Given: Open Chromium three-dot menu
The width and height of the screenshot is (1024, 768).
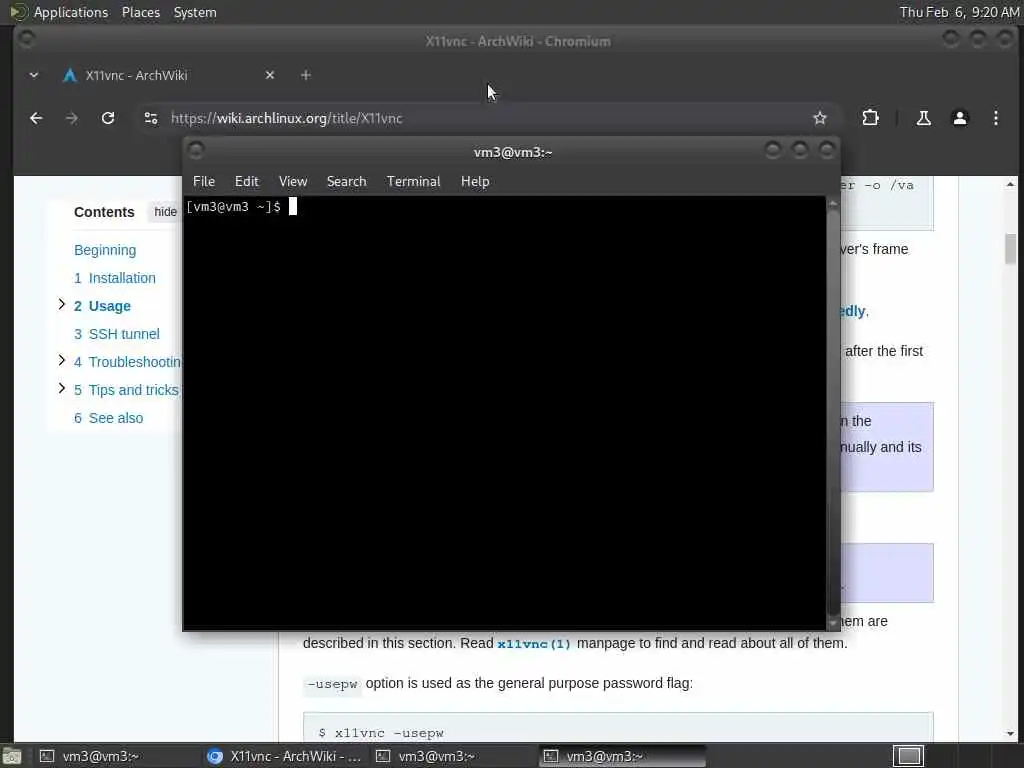Looking at the screenshot, I should point(995,118).
